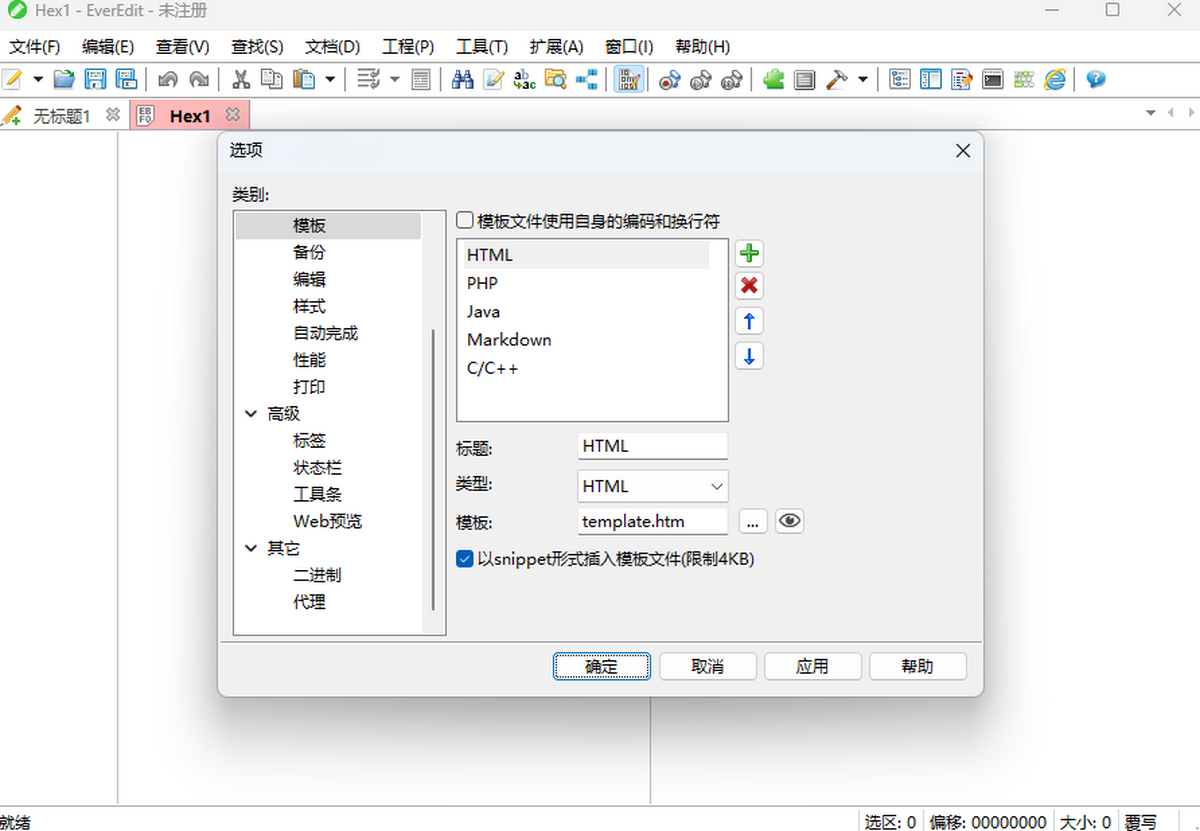Click the category list vertical scrollbar
The image size is (1200, 831).
click(433, 470)
